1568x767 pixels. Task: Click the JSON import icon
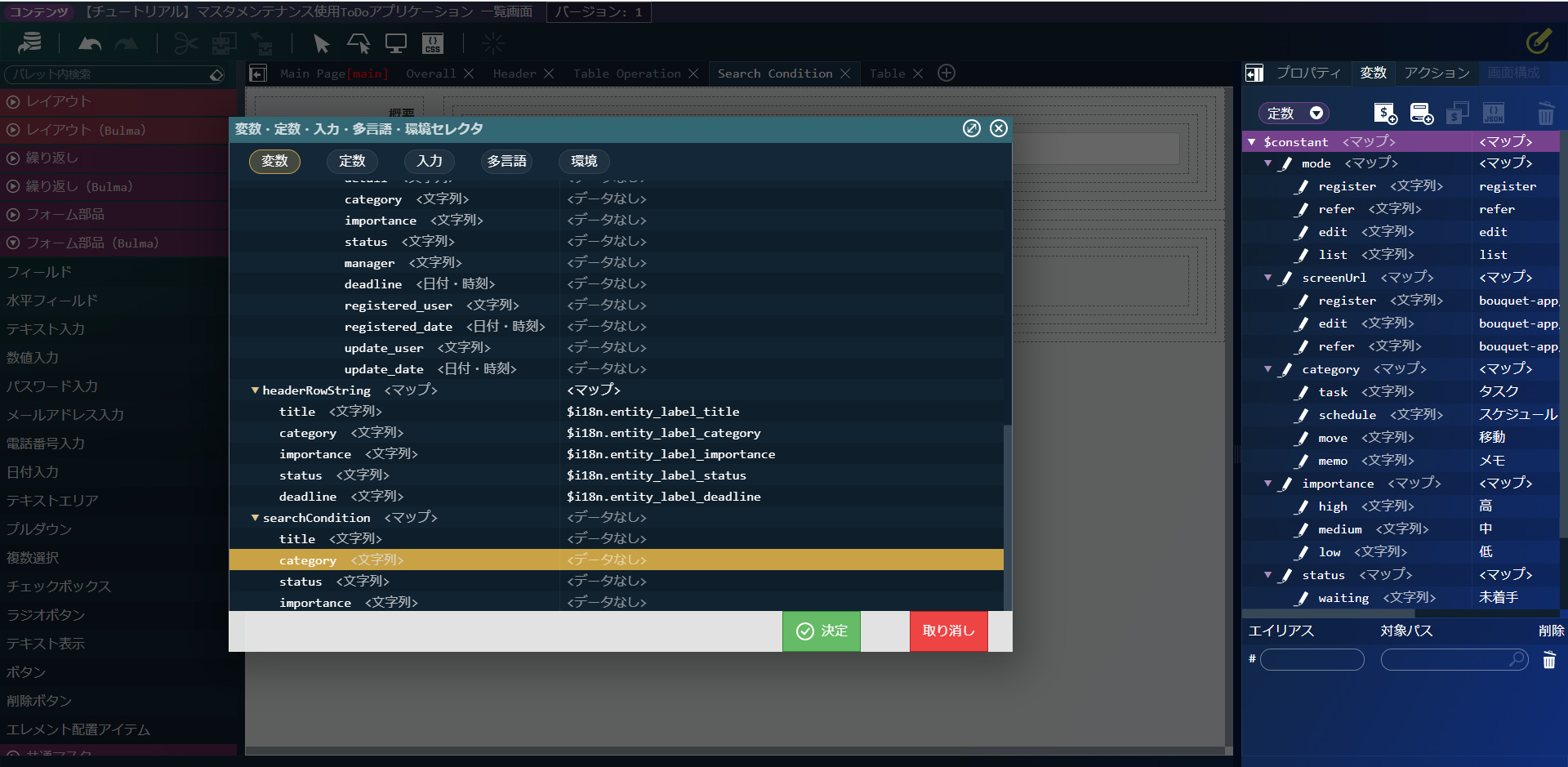(1494, 114)
